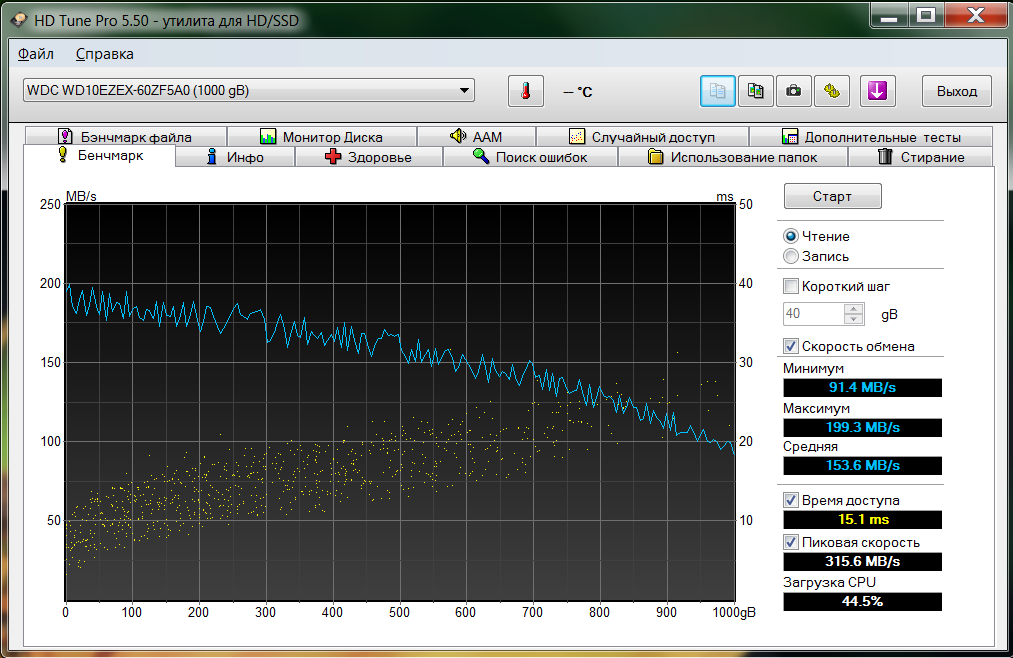
Task: Click the copy text to clipboard icon
Action: coord(717,91)
